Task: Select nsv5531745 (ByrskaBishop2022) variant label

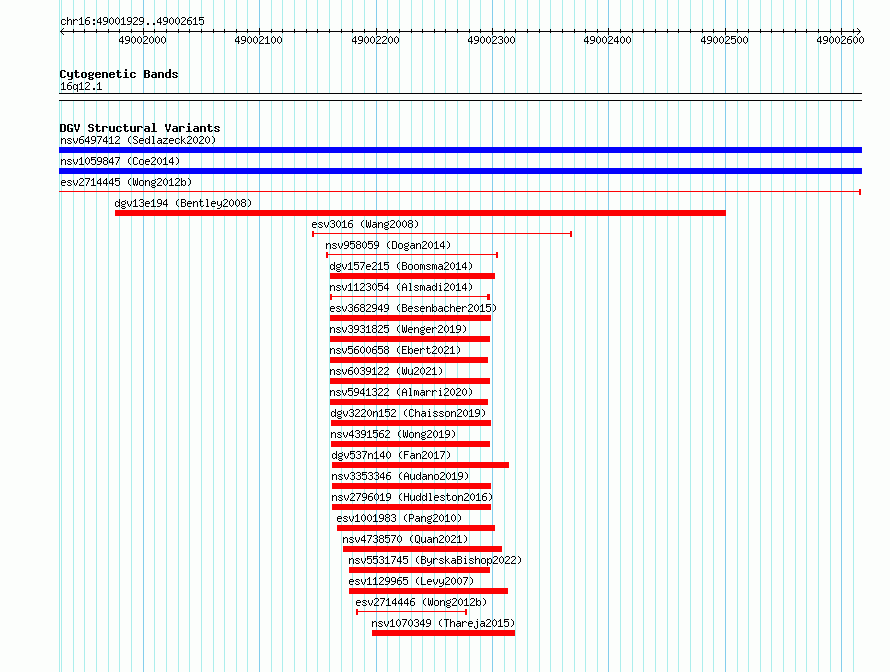Action: pyautogui.click(x=435, y=560)
